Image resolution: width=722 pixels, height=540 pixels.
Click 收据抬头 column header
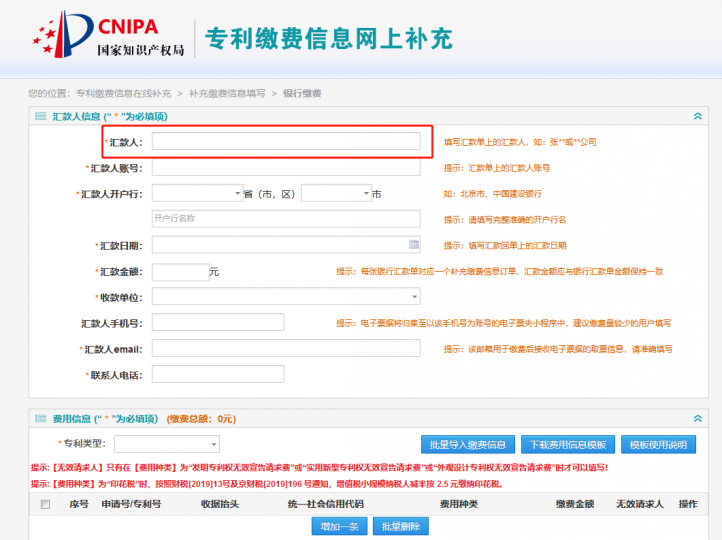click(220, 504)
